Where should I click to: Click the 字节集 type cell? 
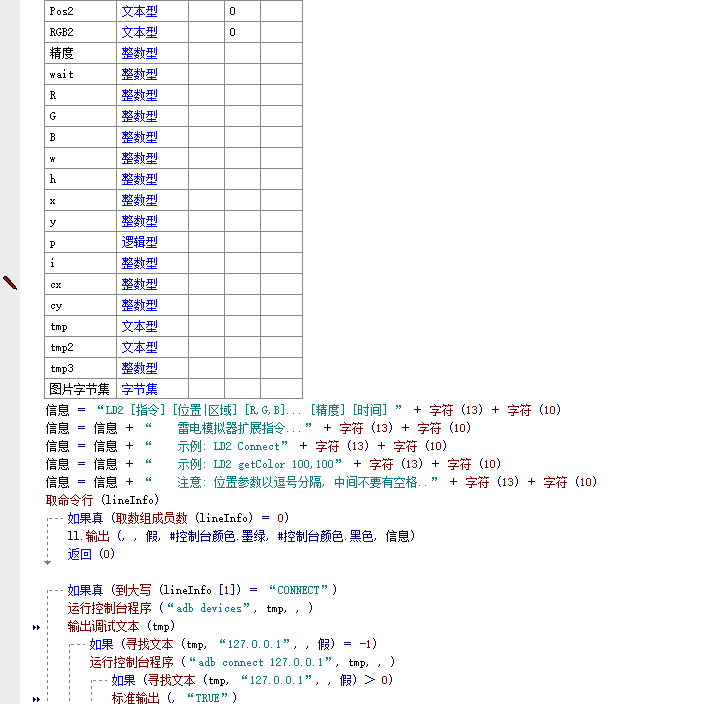152,389
